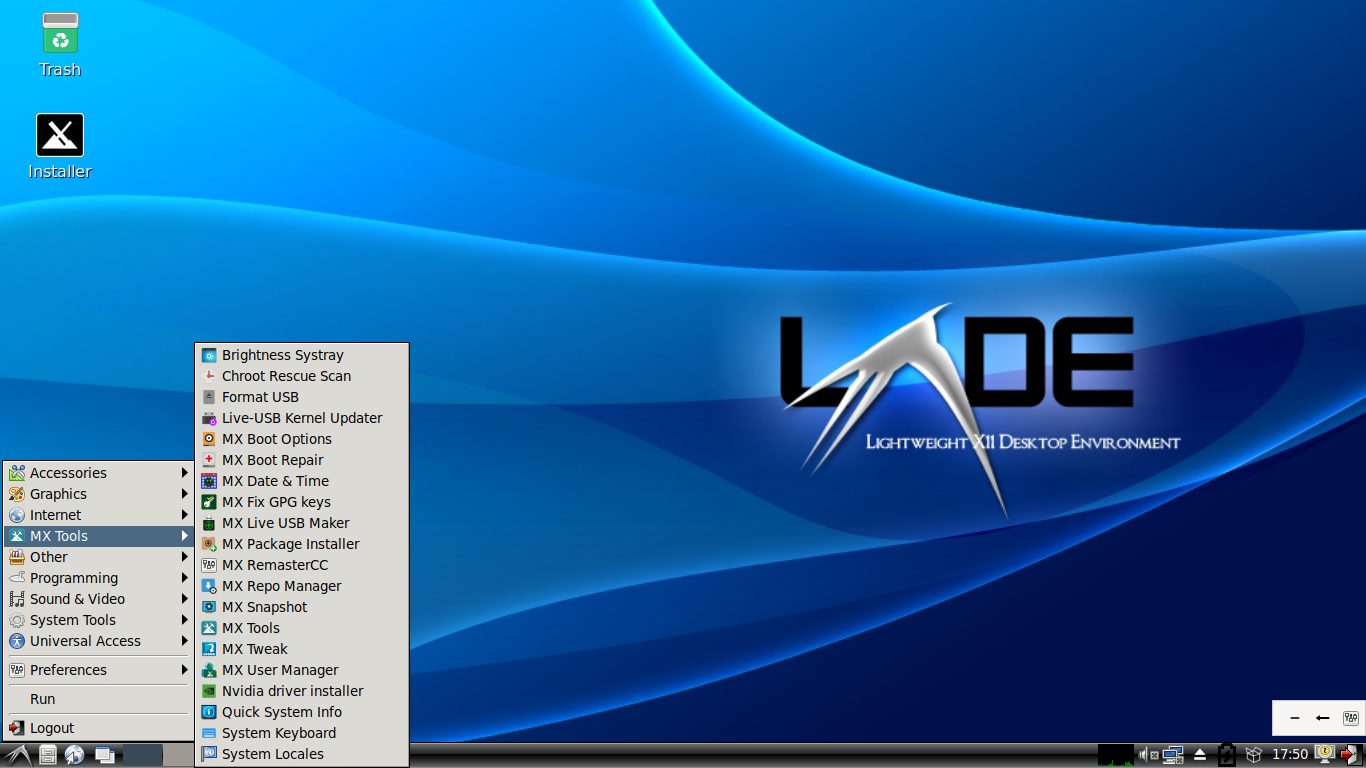This screenshot has width=1366, height=768.
Task: Click the screen lock monitor icon
Action: (x=1325, y=753)
